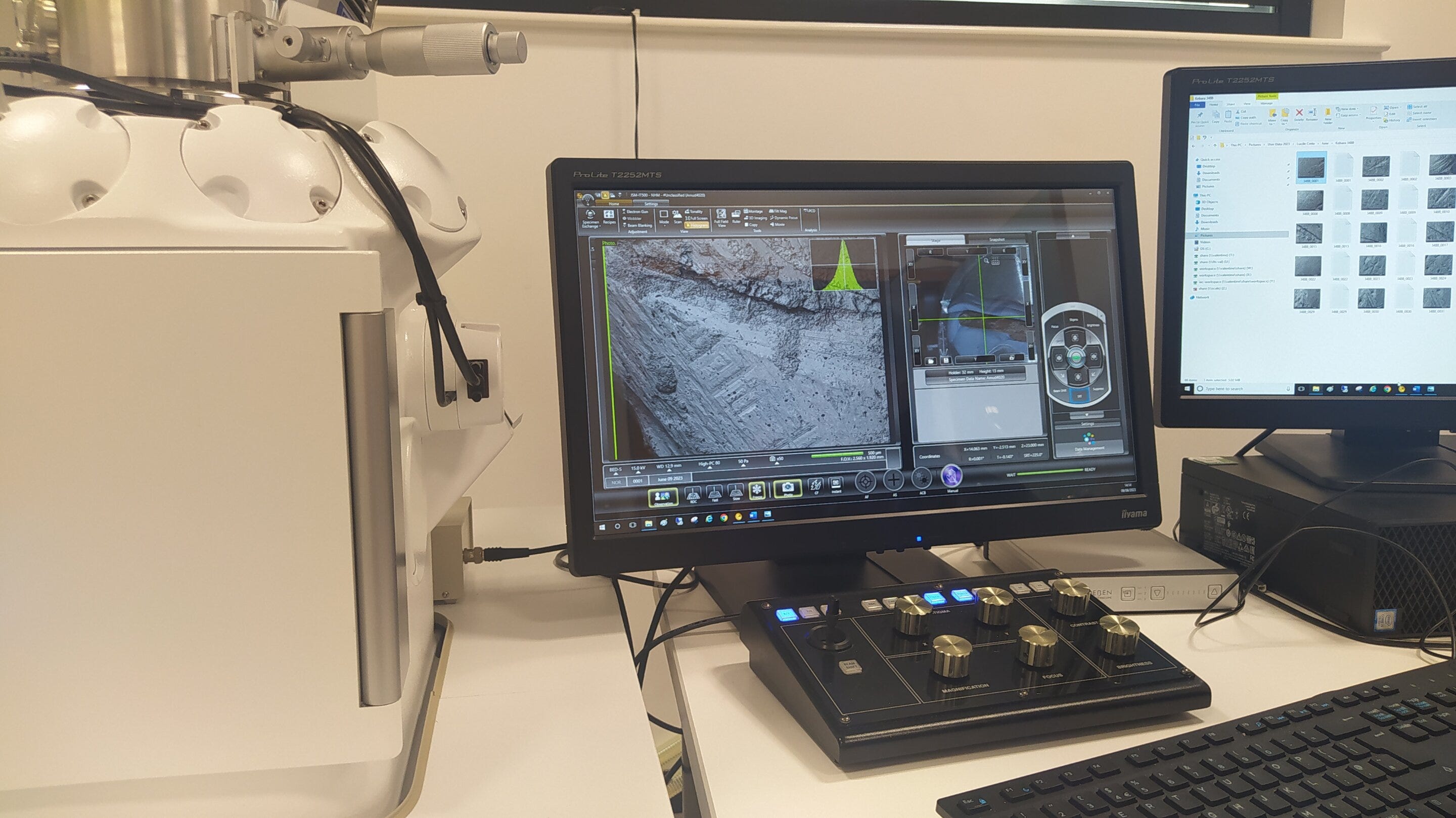Open View tab in File Explorer
This screenshot has width=1456, height=818.
click(x=1247, y=104)
